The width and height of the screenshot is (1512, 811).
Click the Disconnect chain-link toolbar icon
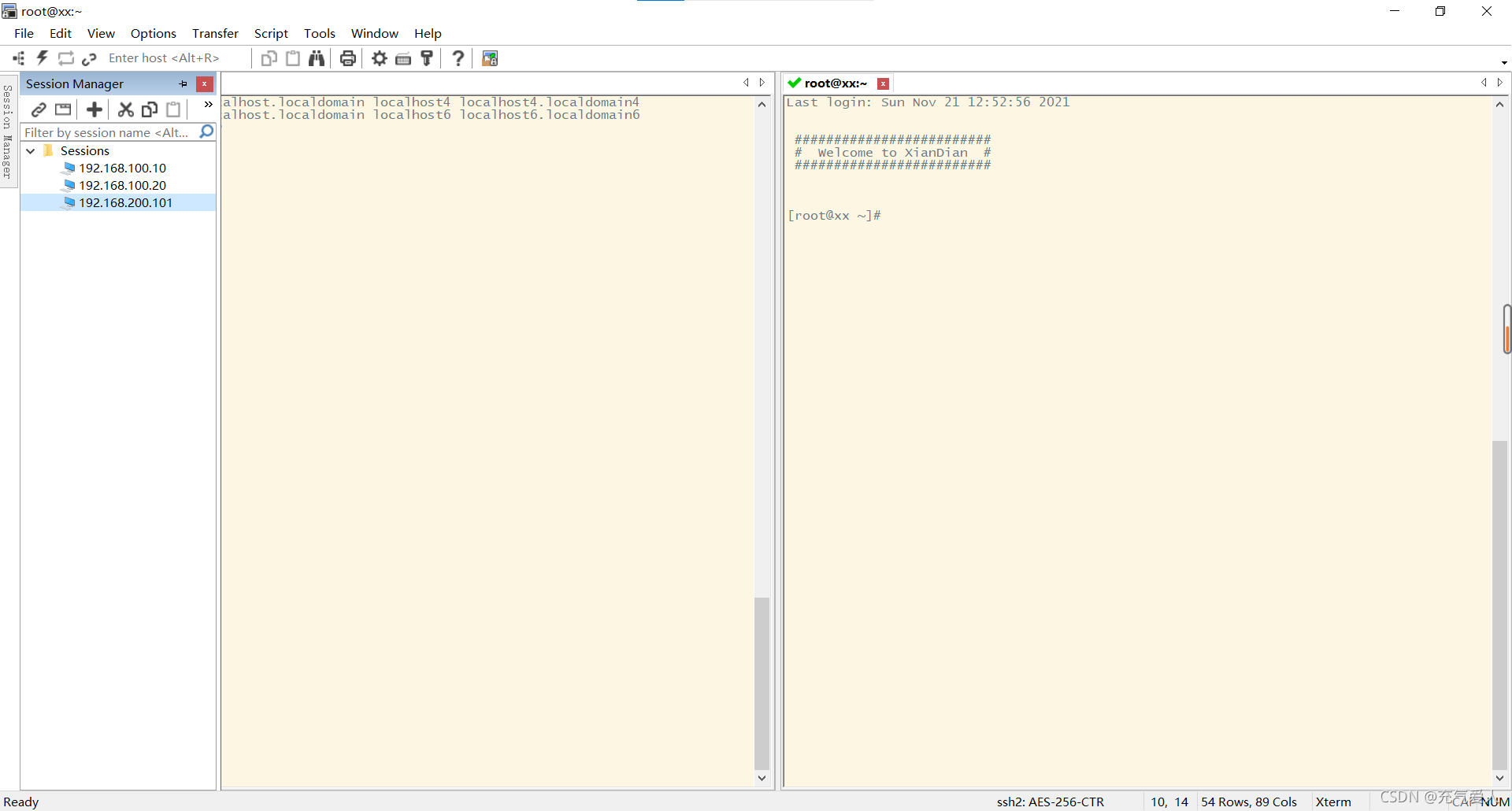pos(89,58)
